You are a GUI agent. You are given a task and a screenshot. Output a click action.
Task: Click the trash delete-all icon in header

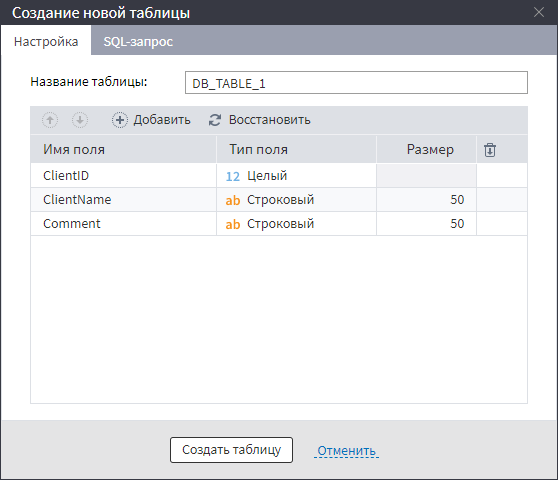(x=490, y=150)
